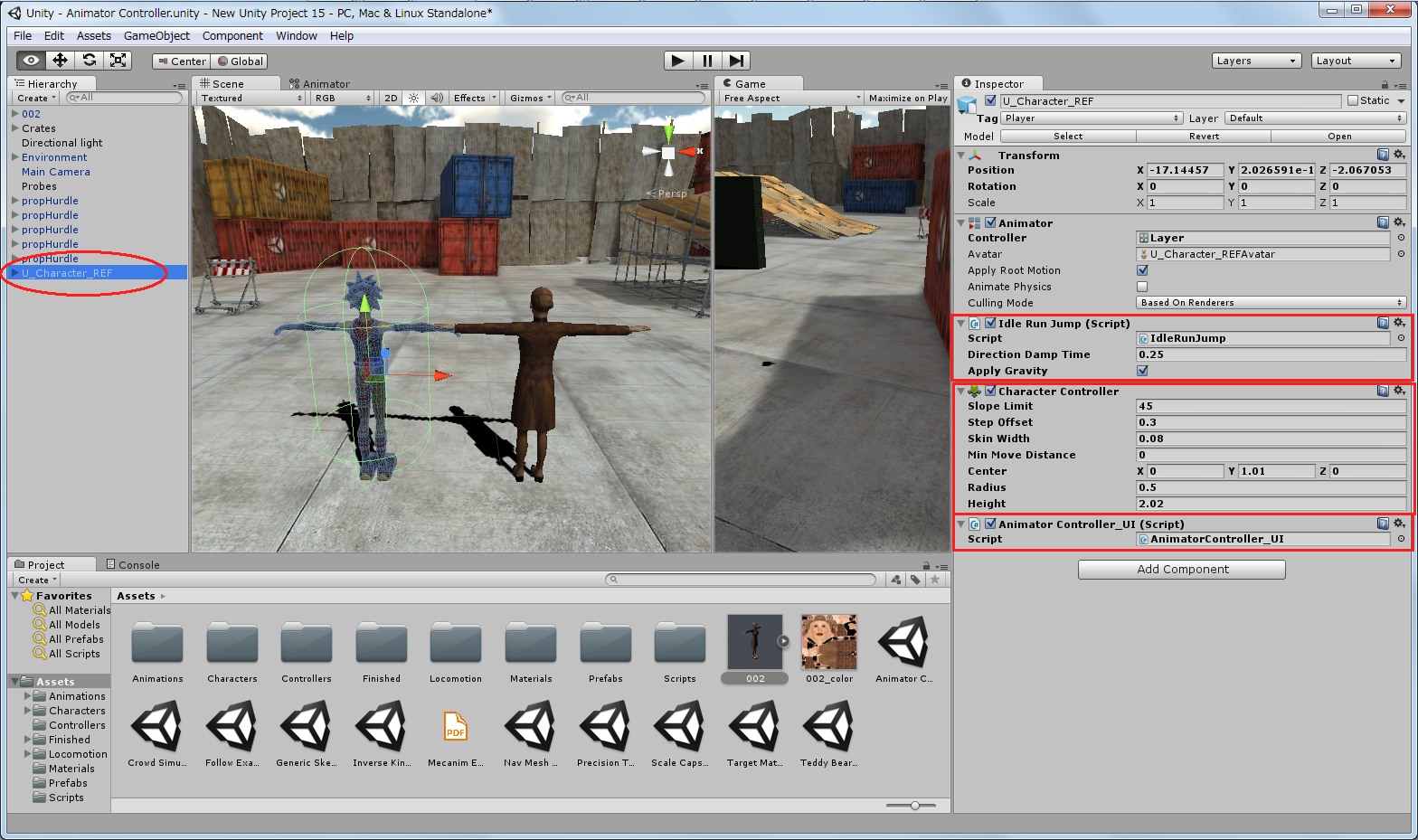Screen dimensions: 1418x840
Task: Open the Scripts folder in Assets grid
Action: (680, 649)
